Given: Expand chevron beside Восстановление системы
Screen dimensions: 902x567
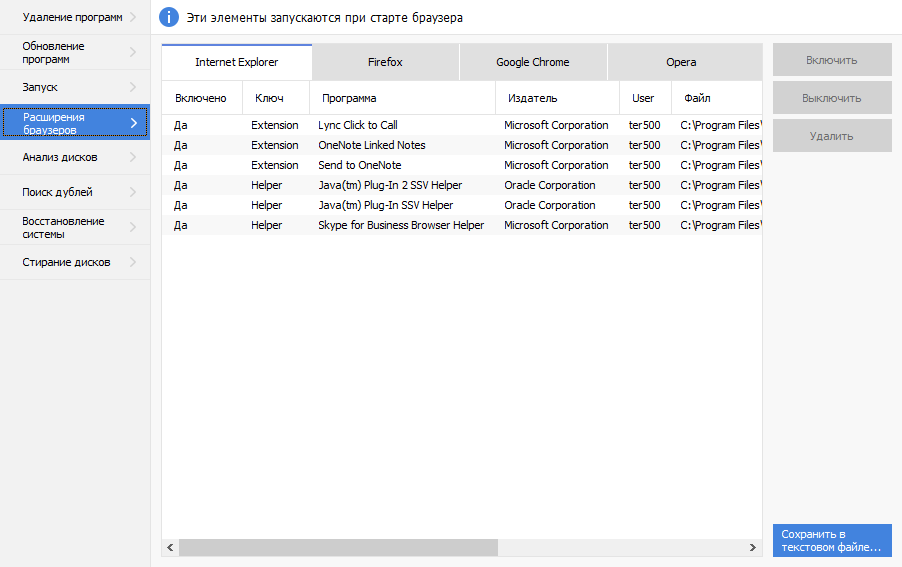Looking at the screenshot, I should pyautogui.click(x=133, y=227).
